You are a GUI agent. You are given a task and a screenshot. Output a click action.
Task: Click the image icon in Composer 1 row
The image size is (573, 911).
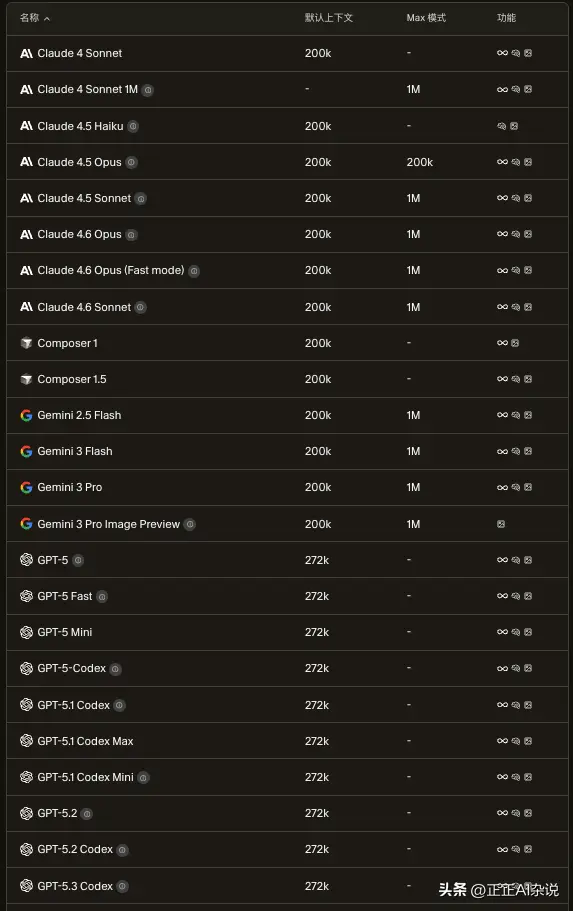(x=515, y=343)
